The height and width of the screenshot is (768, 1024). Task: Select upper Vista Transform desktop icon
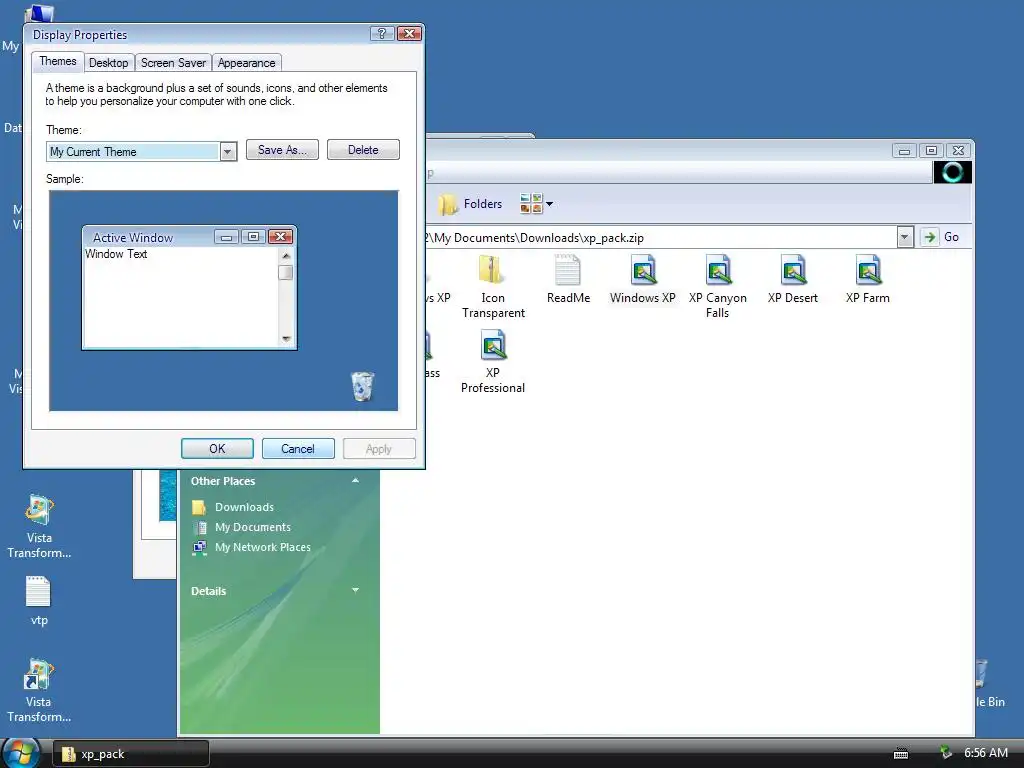tap(39, 527)
